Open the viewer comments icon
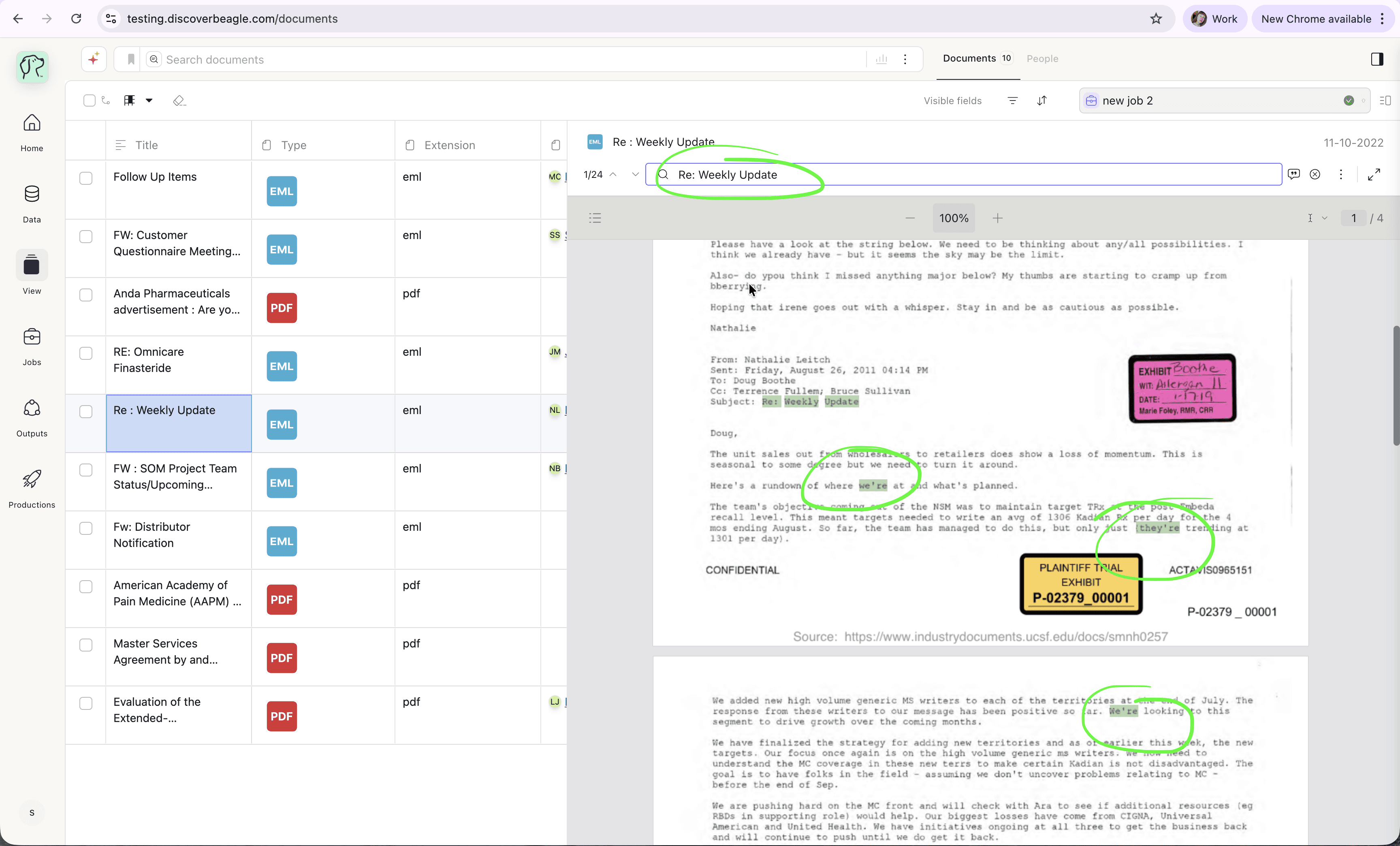1400x846 pixels. point(1294,175)
